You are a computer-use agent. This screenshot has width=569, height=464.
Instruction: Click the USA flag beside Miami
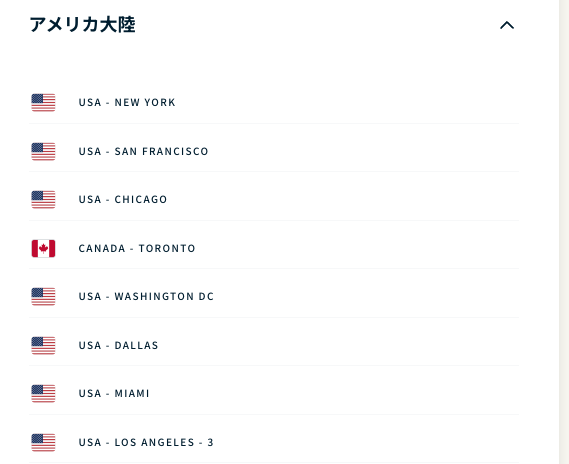[x=43, y=394]
